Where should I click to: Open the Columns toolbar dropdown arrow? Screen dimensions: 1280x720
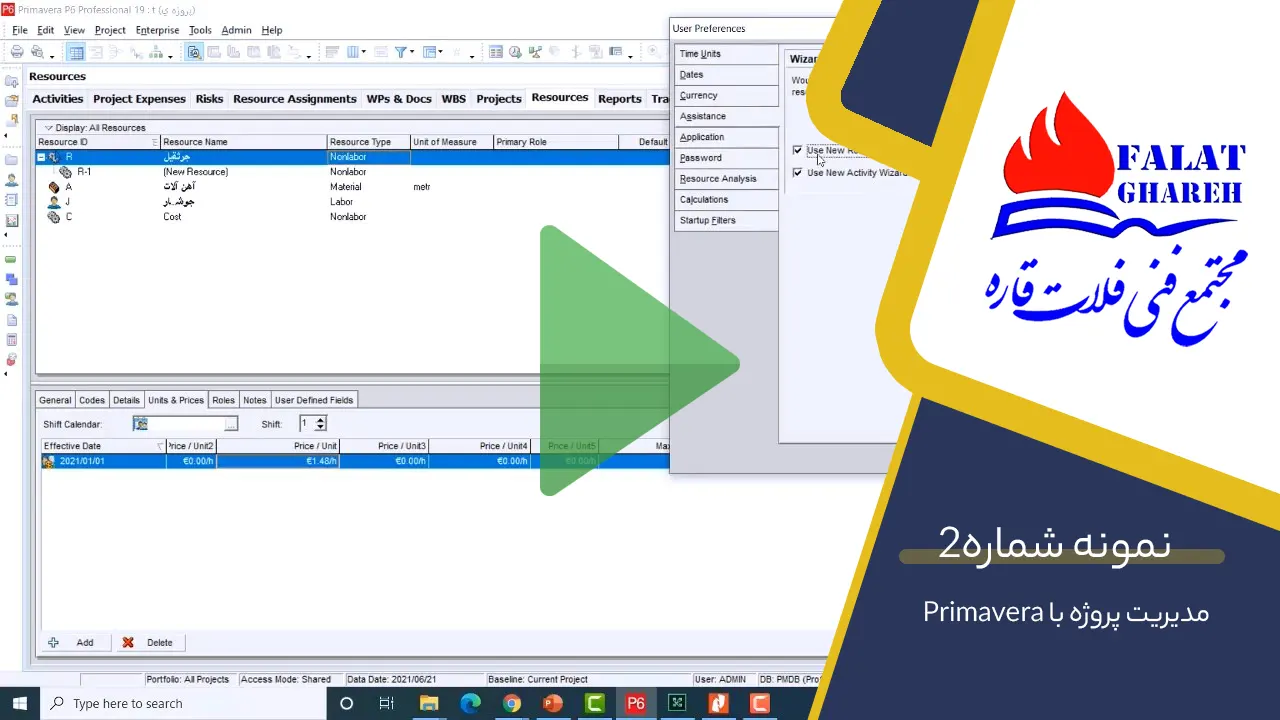coord(364,52)
